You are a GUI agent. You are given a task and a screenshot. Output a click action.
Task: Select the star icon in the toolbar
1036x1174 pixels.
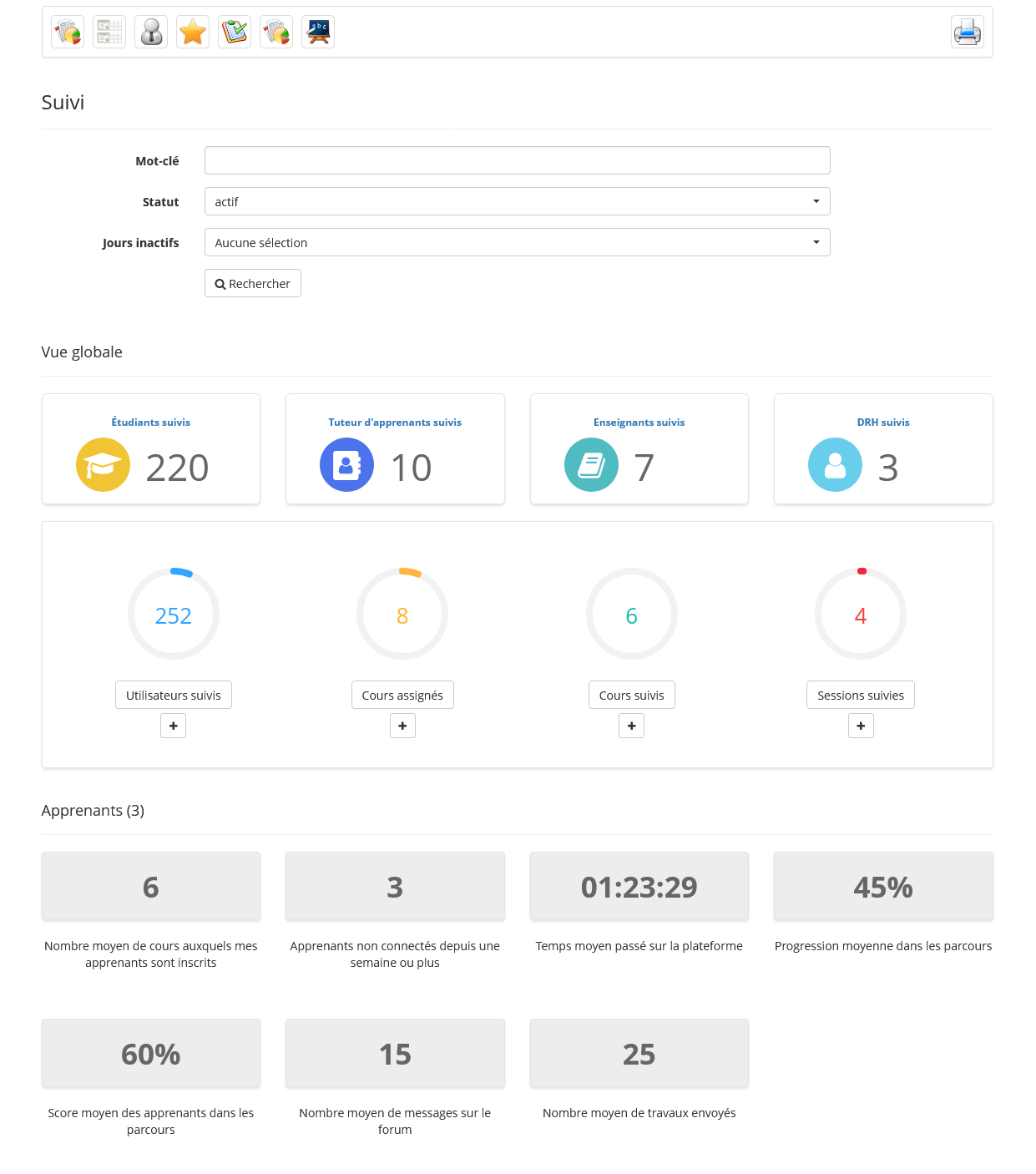pos(193,32)
